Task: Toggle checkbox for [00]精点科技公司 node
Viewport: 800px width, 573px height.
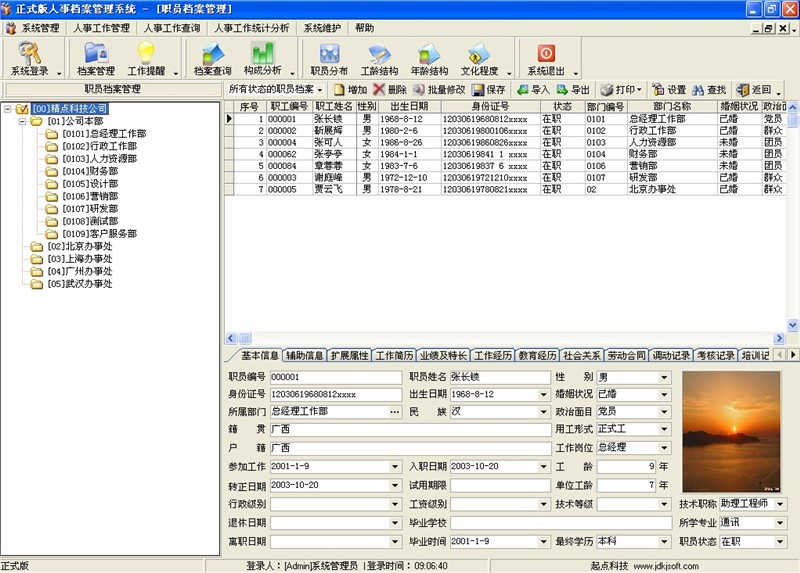Action: (23, 109)
